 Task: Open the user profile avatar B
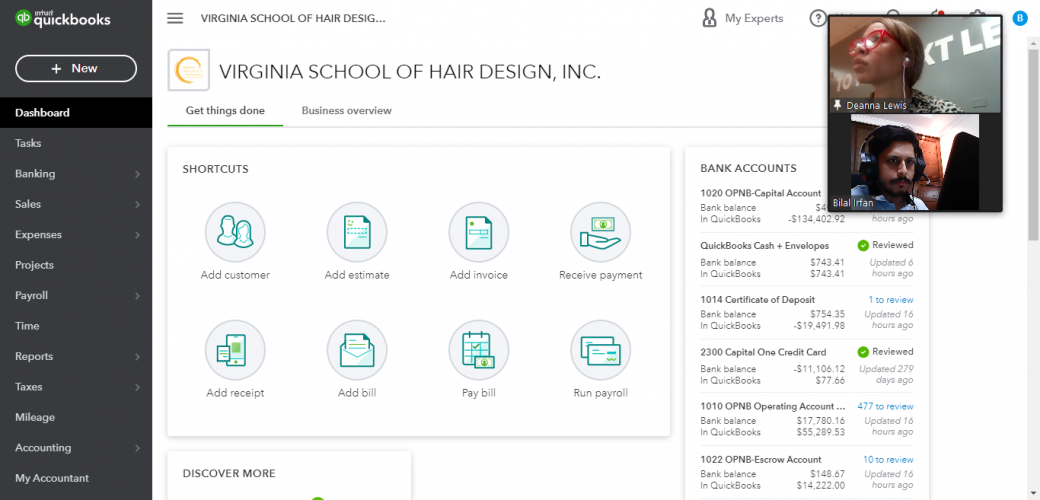click(1019, 19)
